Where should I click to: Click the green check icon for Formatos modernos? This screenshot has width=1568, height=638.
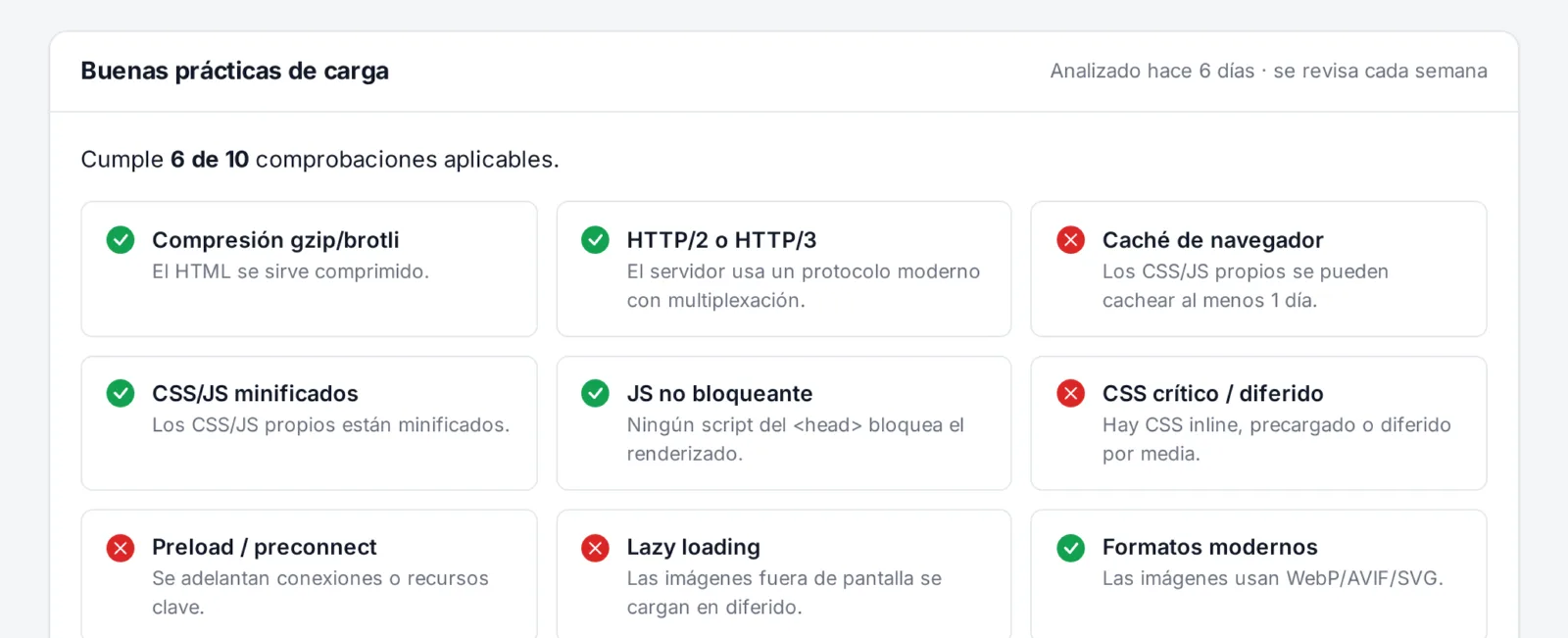[x=1070, y=547]
